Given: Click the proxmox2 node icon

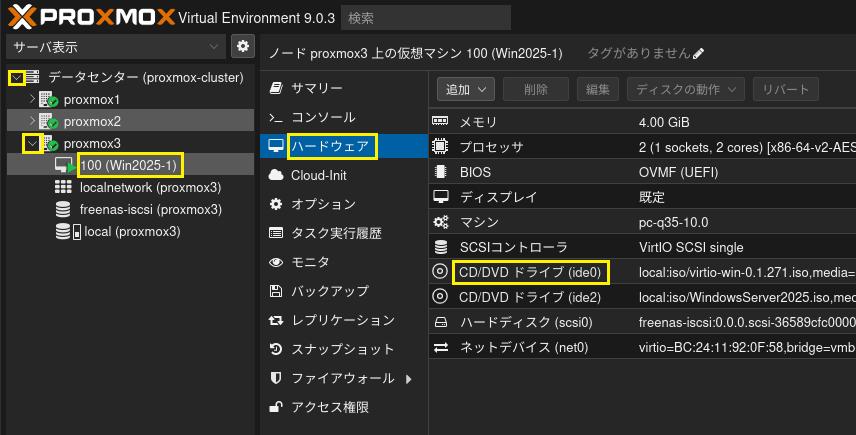Looking at the screenshot, I should [48, 122].
